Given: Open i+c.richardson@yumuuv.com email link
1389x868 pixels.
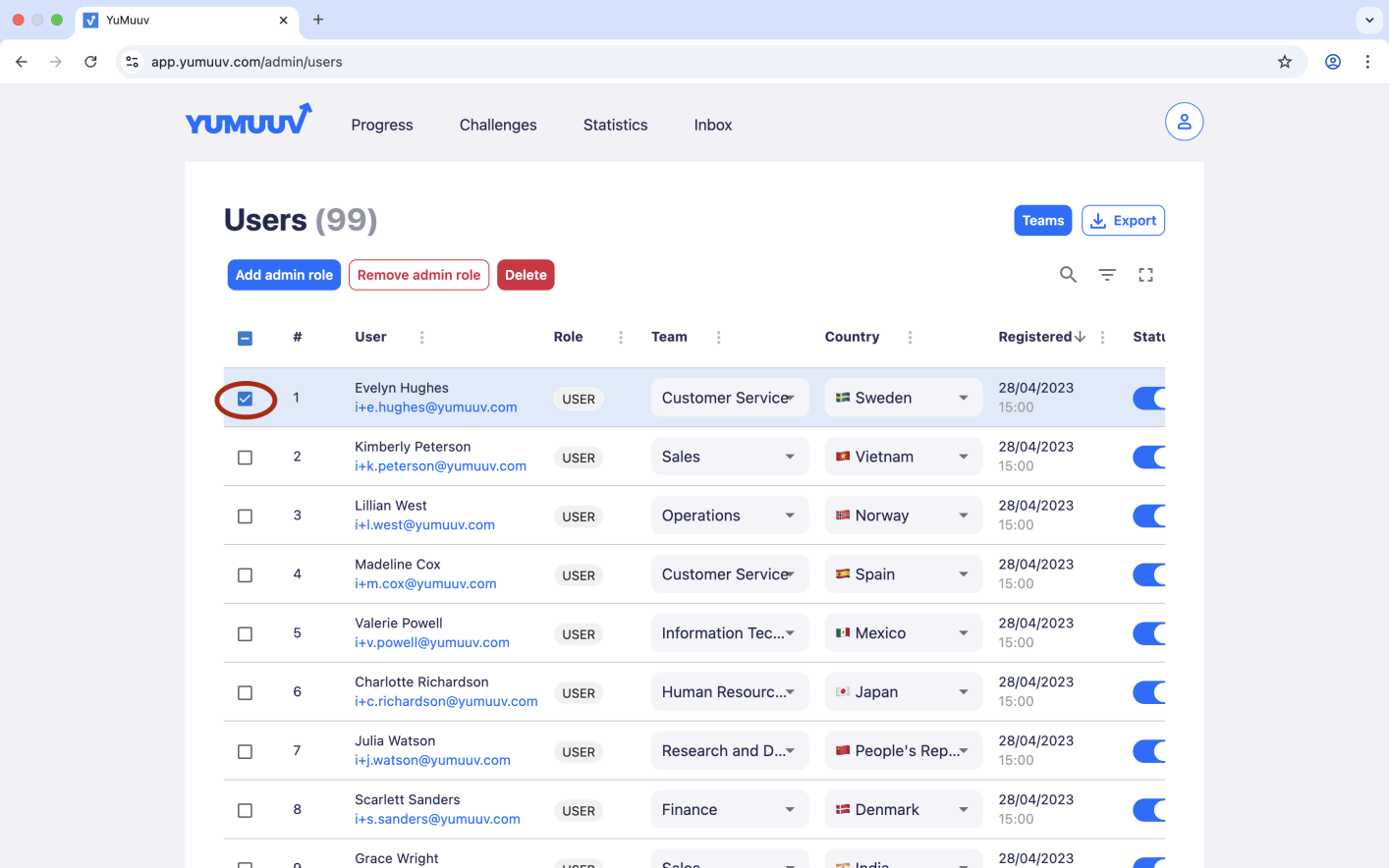Looking at the screenshot, I should point(446,702).
